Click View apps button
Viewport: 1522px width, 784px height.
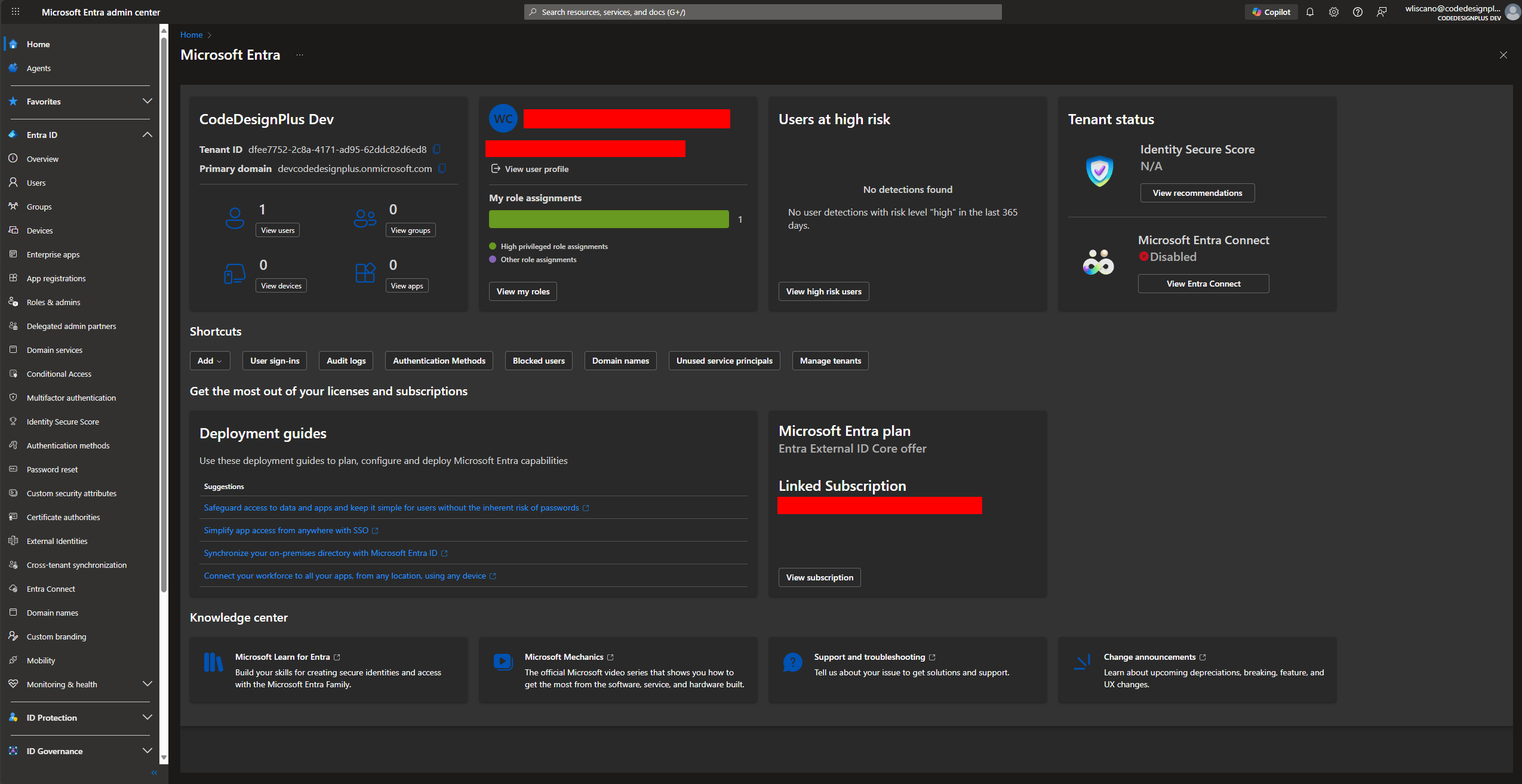click(407, 286)
